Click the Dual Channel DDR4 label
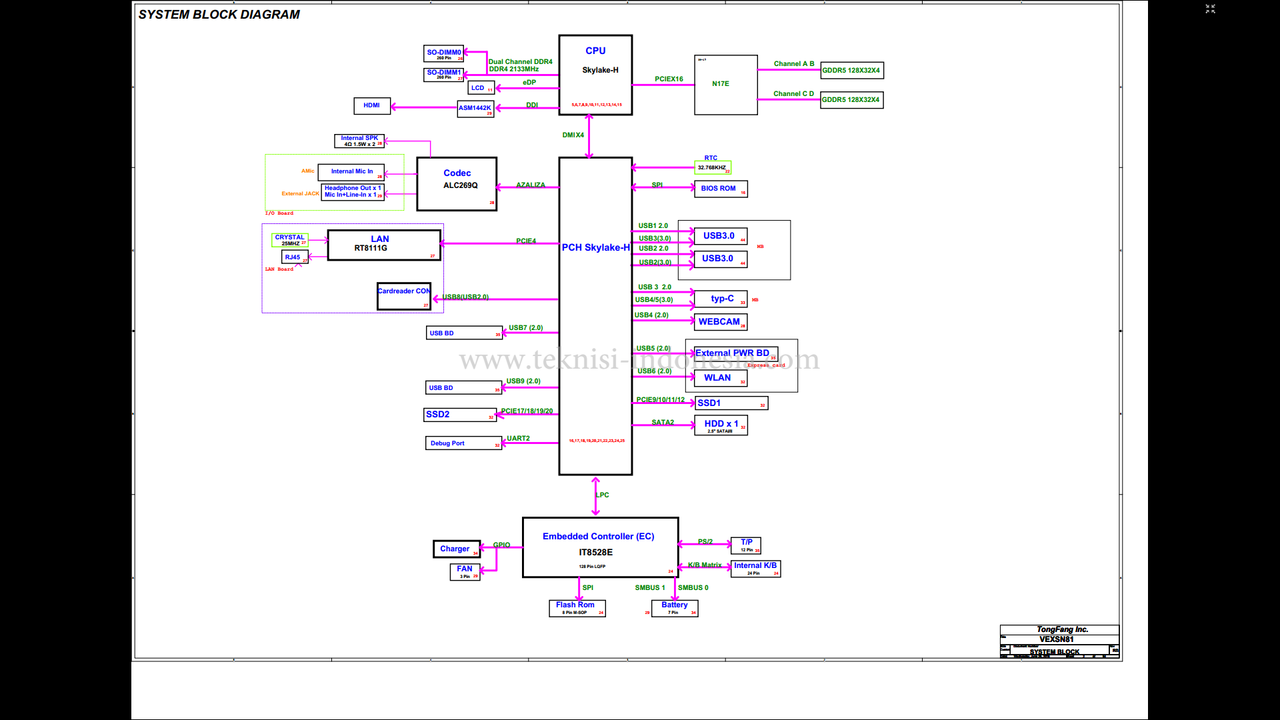 (520, 61)
